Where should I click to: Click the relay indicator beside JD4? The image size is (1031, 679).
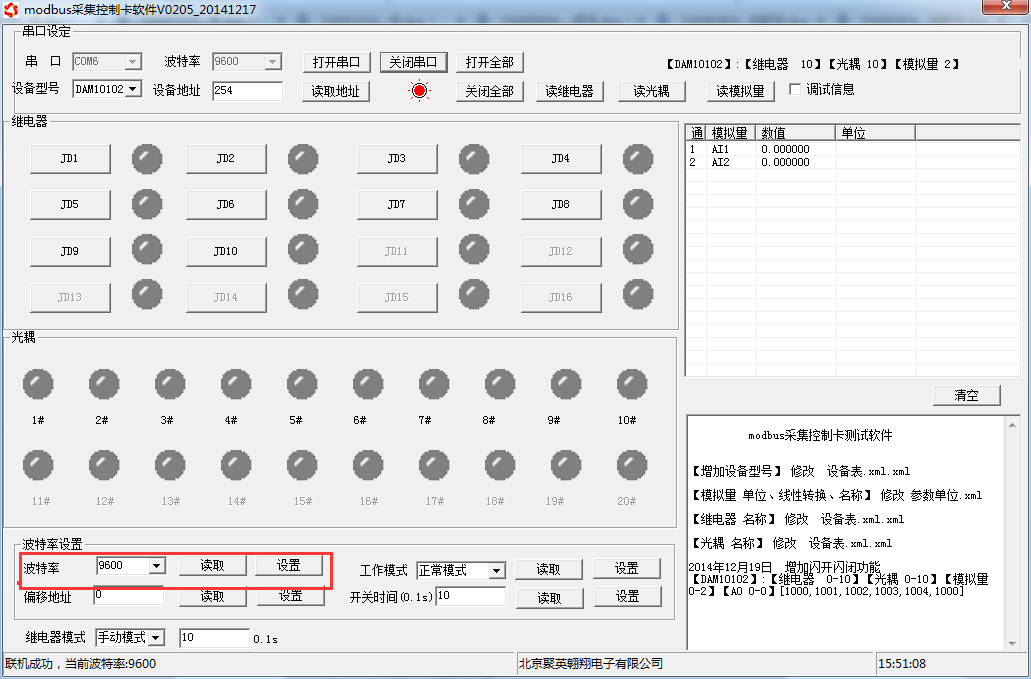(638, 158)
